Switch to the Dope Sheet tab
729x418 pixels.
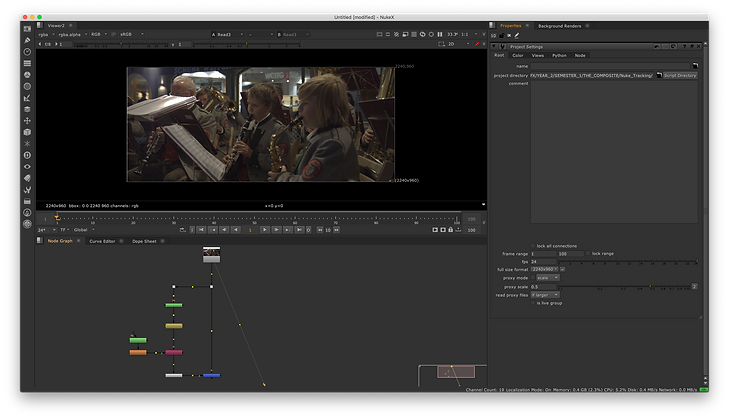[x=144, y=241]
